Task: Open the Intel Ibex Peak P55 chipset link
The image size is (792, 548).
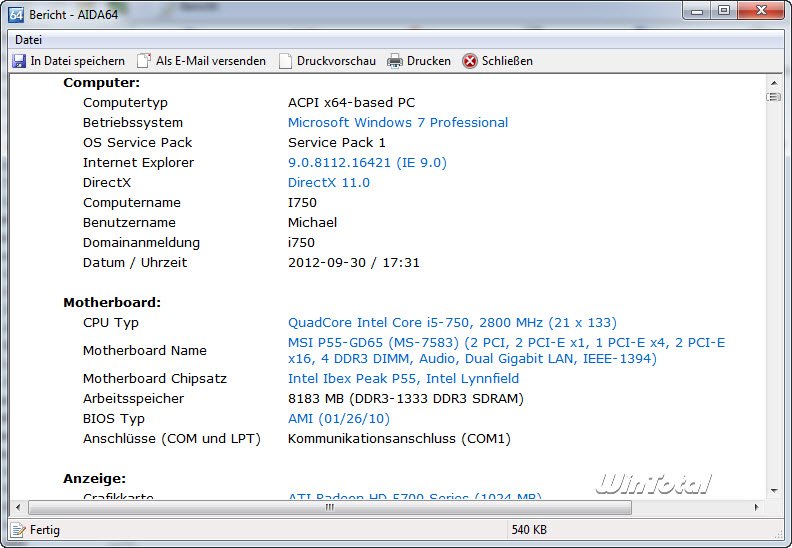Action: tap(403, 379)
